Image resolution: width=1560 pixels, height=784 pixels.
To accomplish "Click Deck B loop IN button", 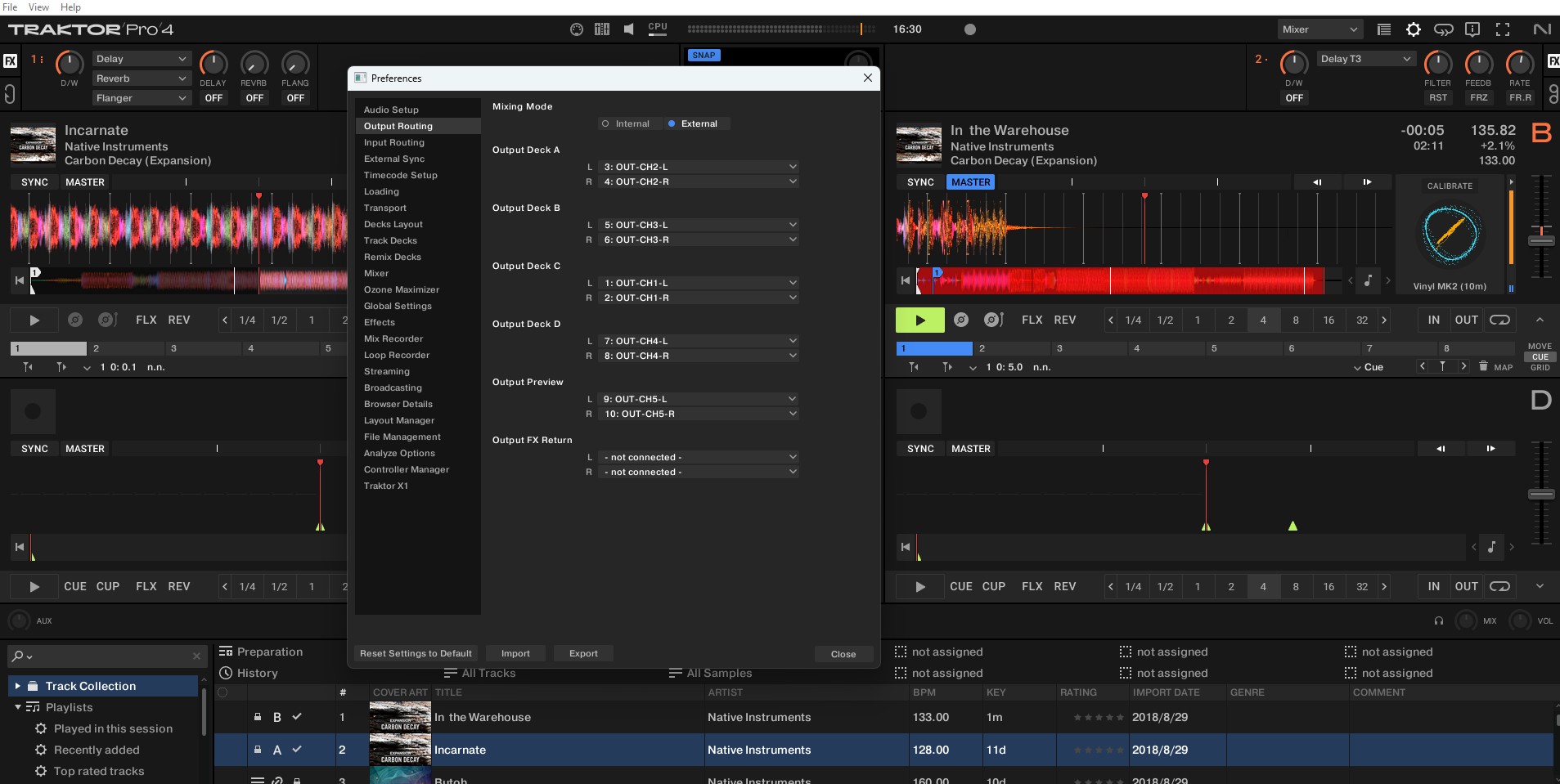I will pos(1434,320).
